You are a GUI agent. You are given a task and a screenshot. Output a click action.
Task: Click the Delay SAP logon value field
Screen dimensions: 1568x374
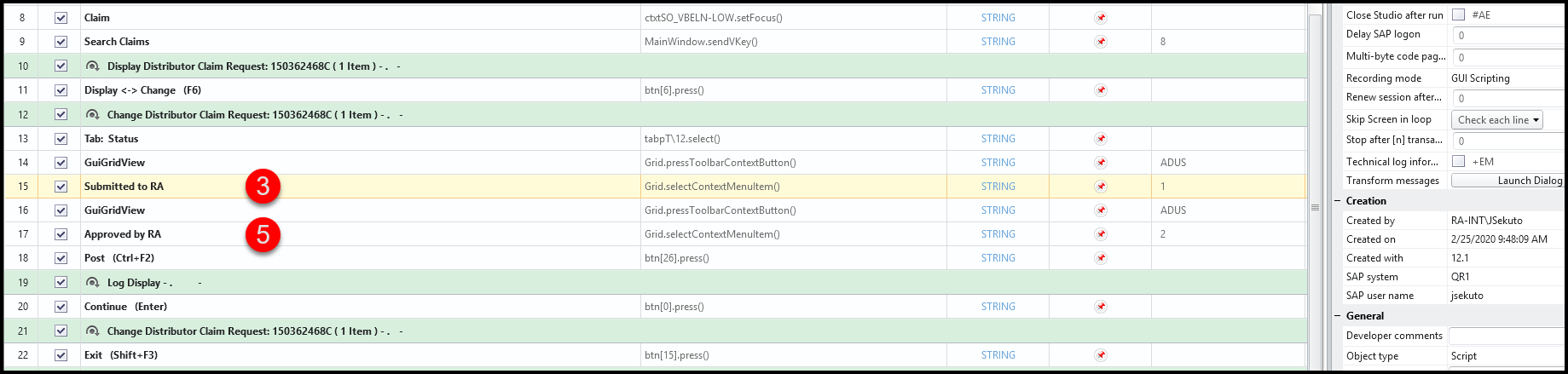pos(1507,35)
